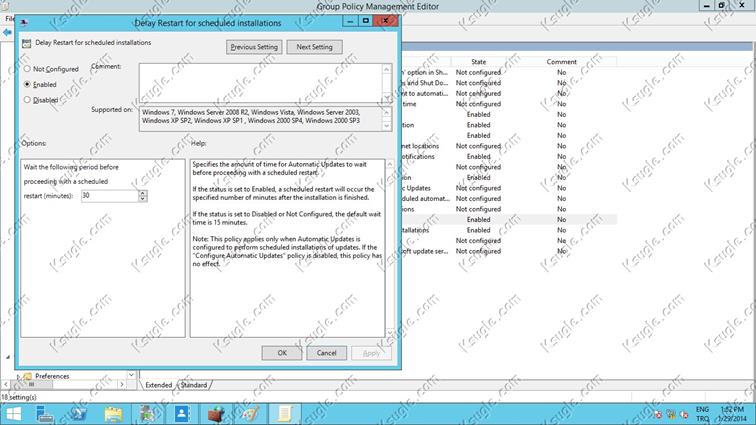
Task: Open File Explorer from the taskbar
Action: (113, 414)
